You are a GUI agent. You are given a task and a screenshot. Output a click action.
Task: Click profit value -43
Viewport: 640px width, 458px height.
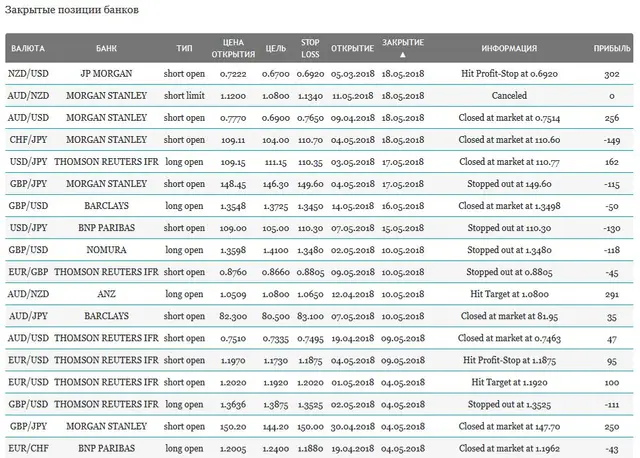coord(612,449)
